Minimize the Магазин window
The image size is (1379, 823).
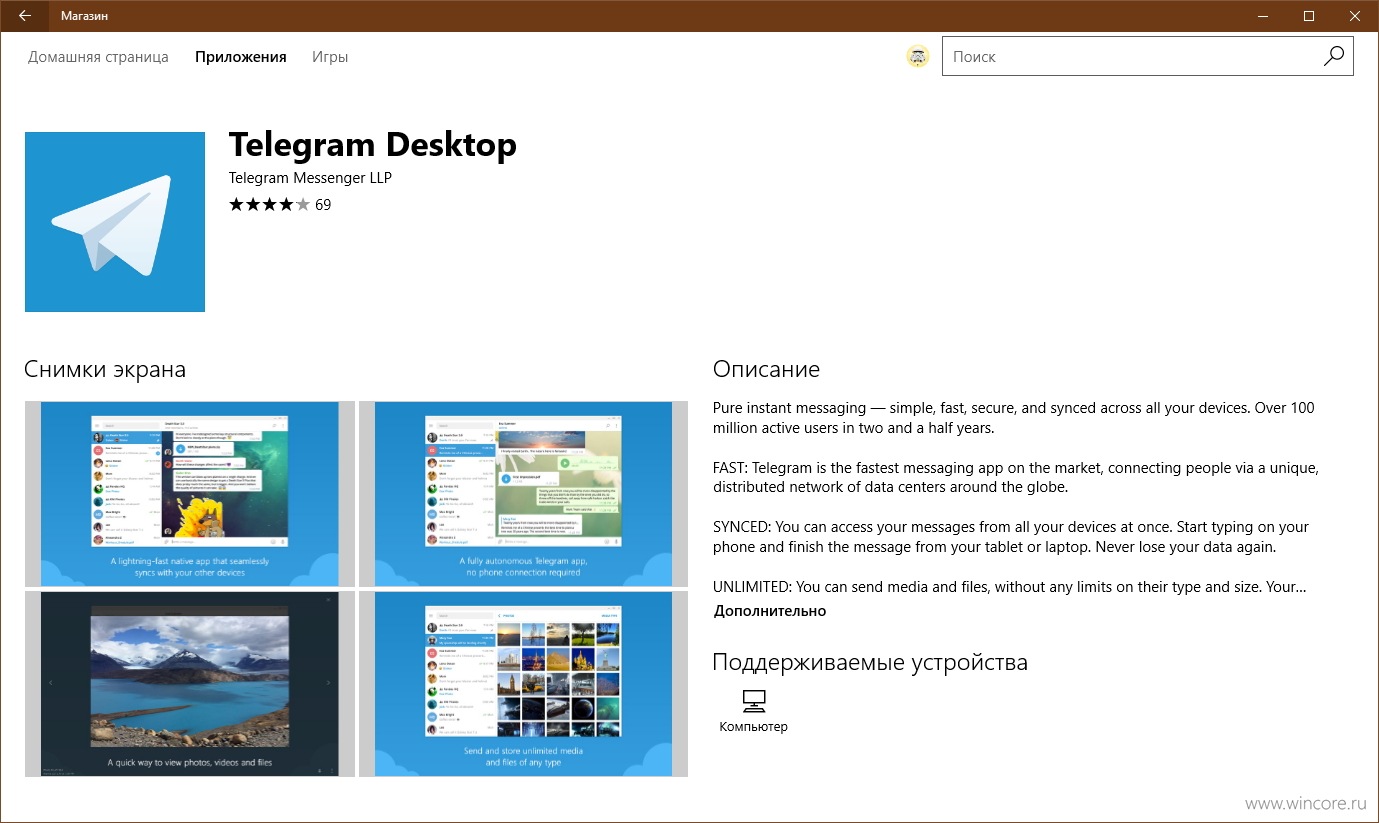pos(1263,16)
